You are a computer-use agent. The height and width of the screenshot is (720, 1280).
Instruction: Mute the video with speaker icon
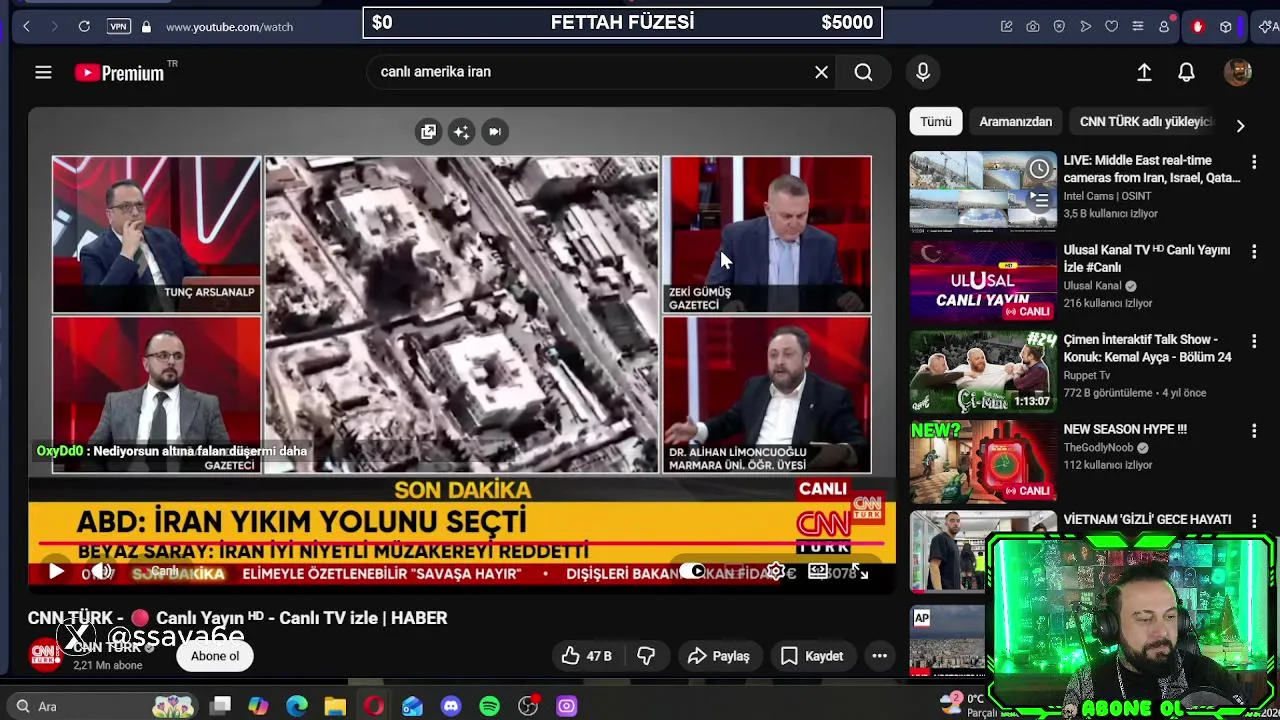[100, 572]
